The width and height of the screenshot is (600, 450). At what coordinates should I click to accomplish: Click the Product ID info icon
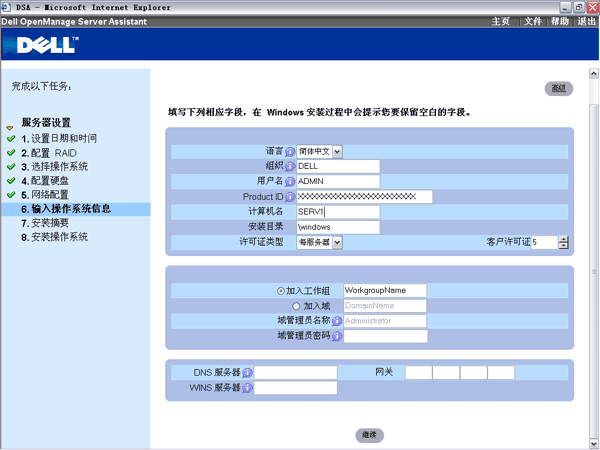click(290, 197)
